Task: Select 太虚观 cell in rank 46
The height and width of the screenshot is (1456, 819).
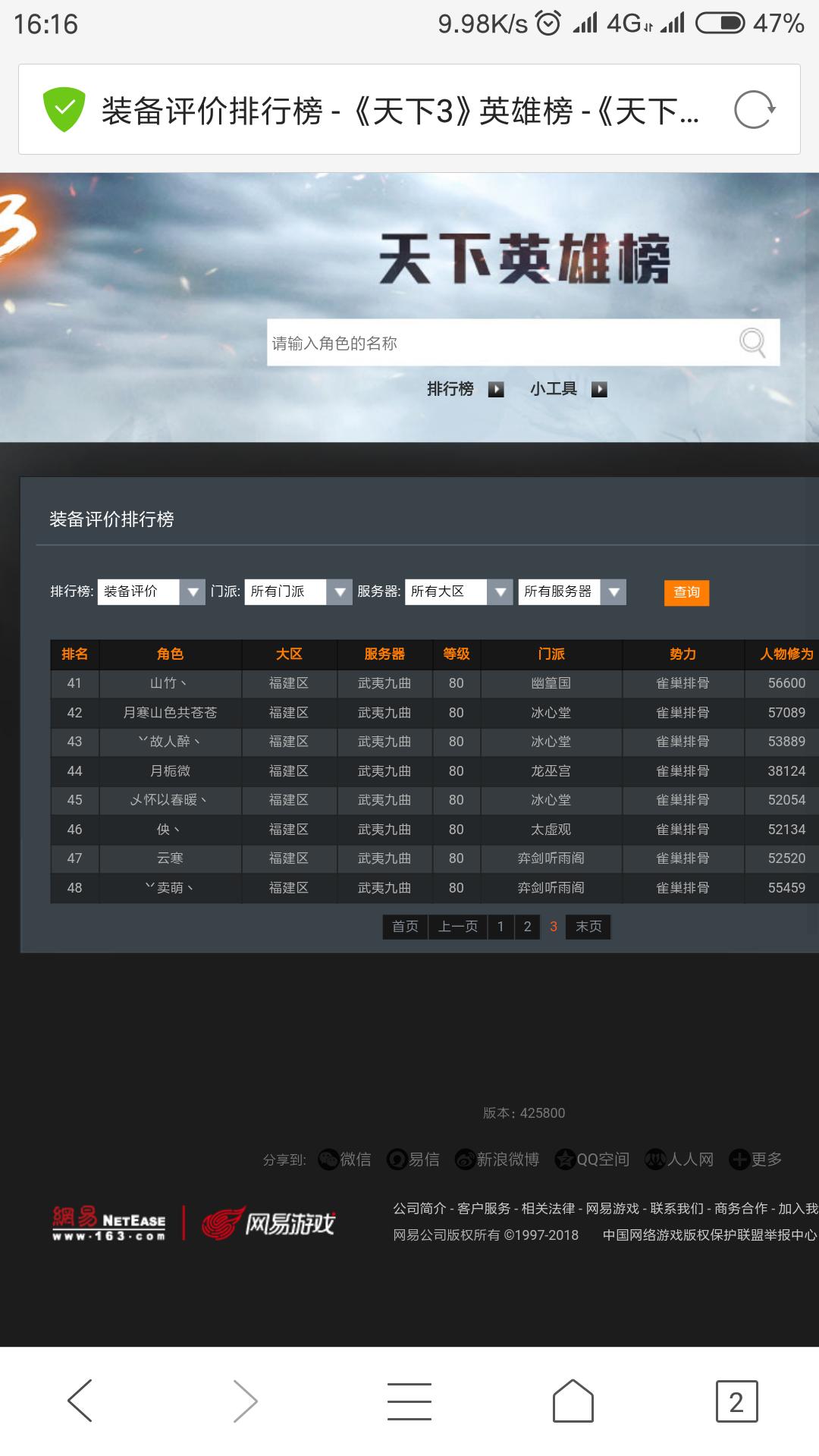Action: point(551,830)
